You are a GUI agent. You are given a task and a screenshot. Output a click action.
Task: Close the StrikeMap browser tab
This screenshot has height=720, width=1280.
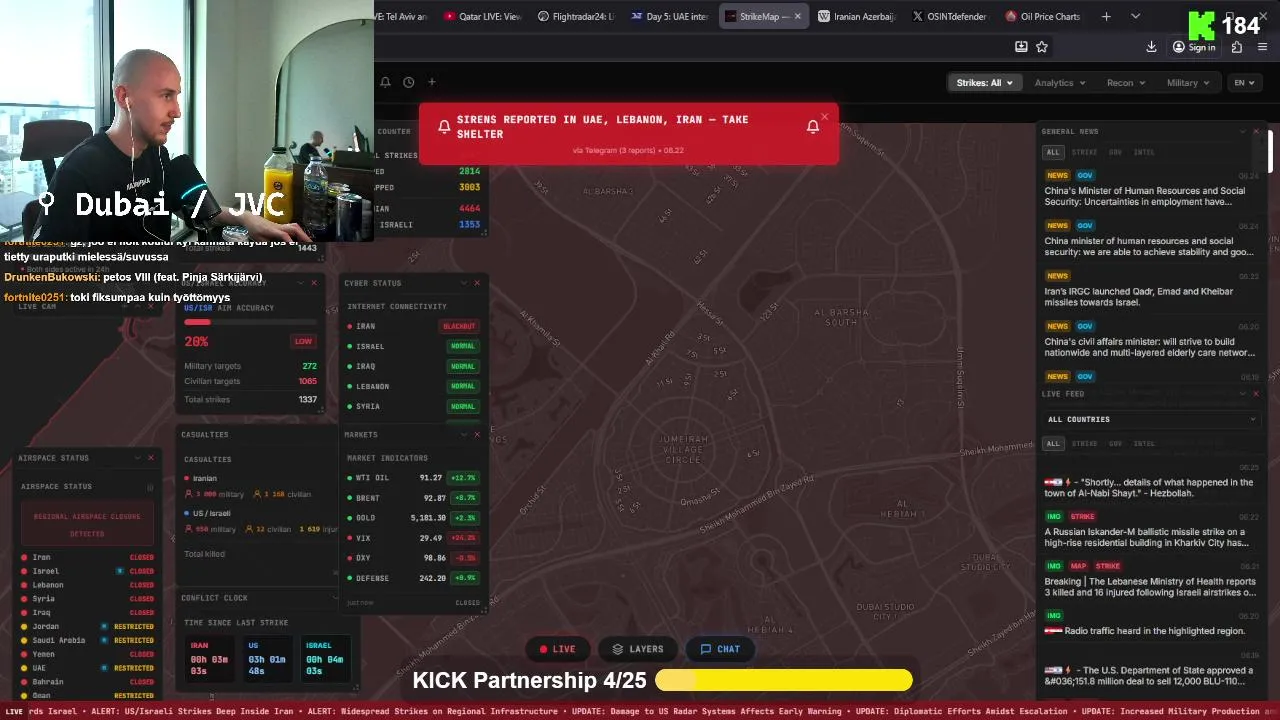[797, 16]
